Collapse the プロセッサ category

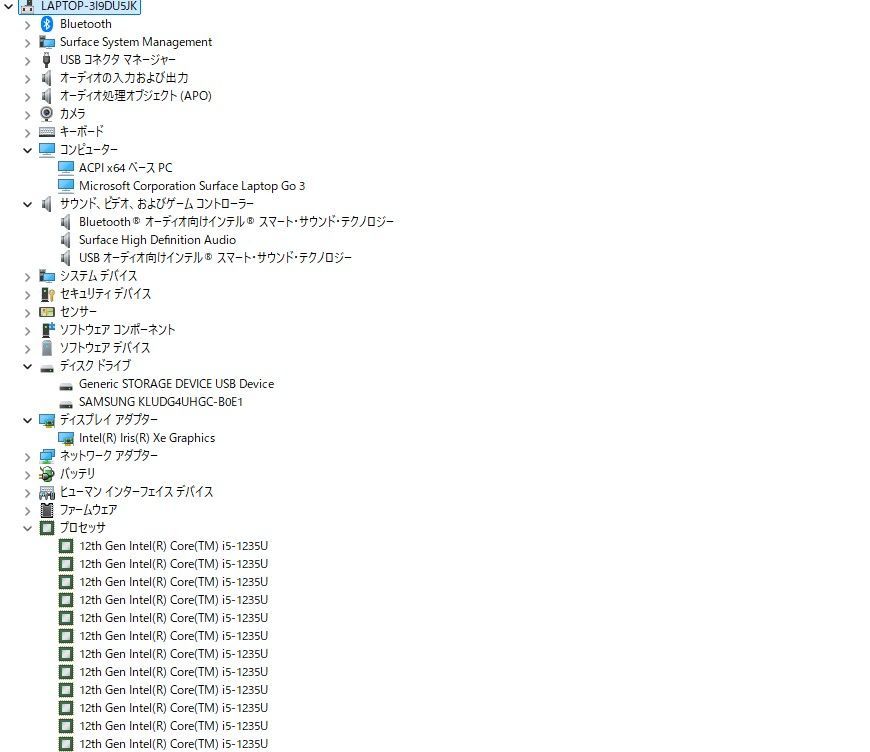point(27,527)
